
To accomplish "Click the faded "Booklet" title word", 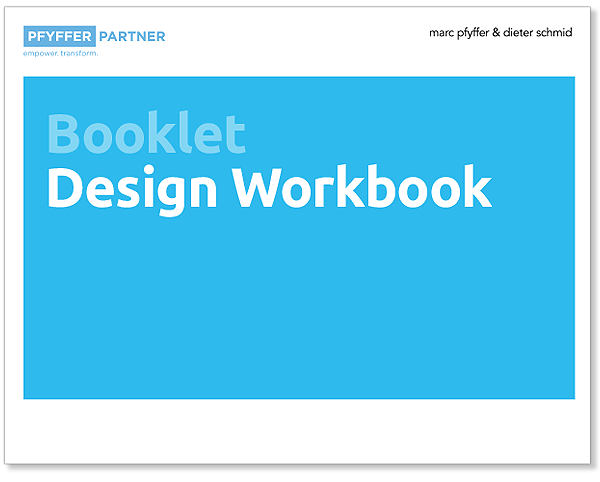I will (x=145, y=135).
